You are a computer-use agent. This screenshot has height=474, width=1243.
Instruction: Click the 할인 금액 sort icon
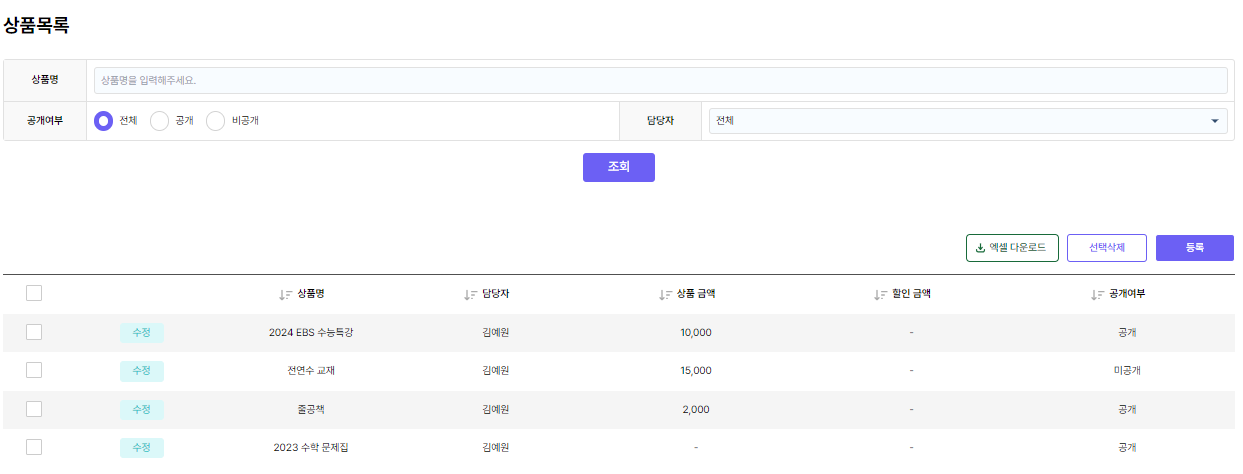pyautogui.click(x=880, y=295)
